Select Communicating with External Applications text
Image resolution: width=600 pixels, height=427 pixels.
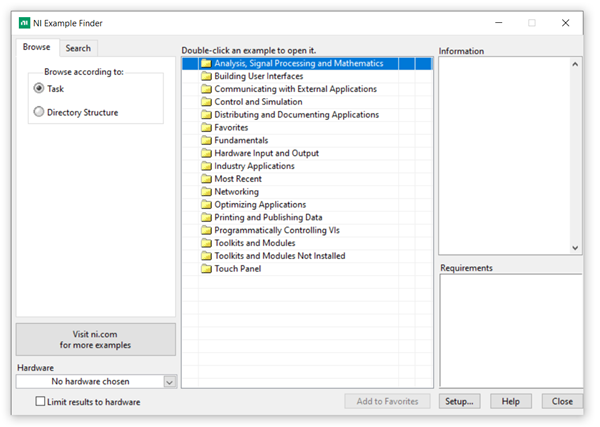pos(295,89)
